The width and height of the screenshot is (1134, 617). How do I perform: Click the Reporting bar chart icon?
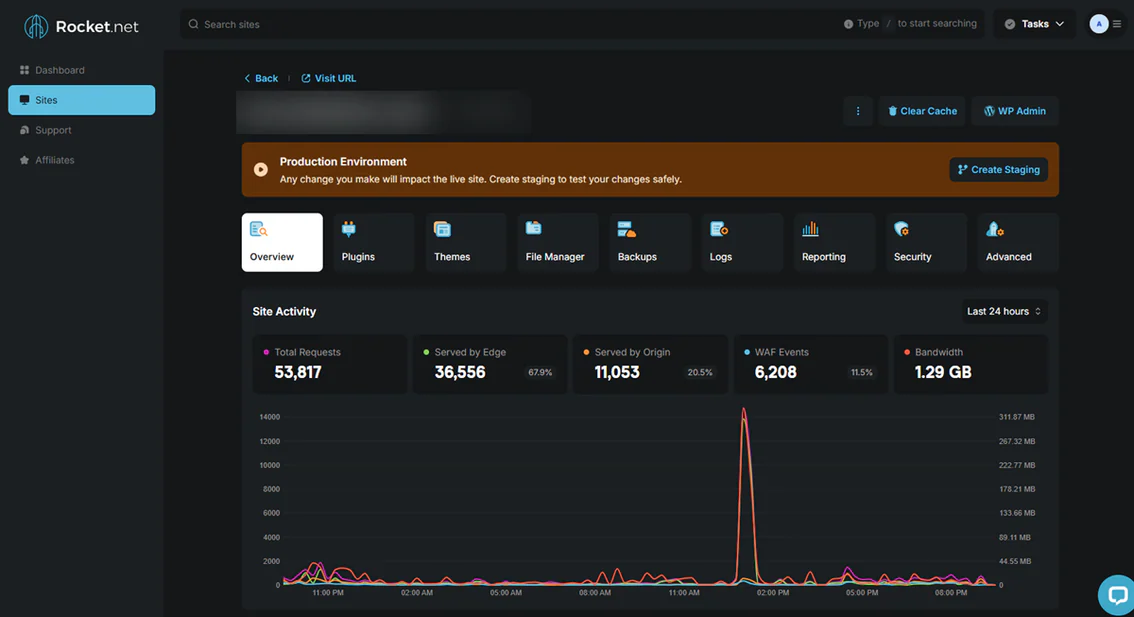tap(810, 229)
